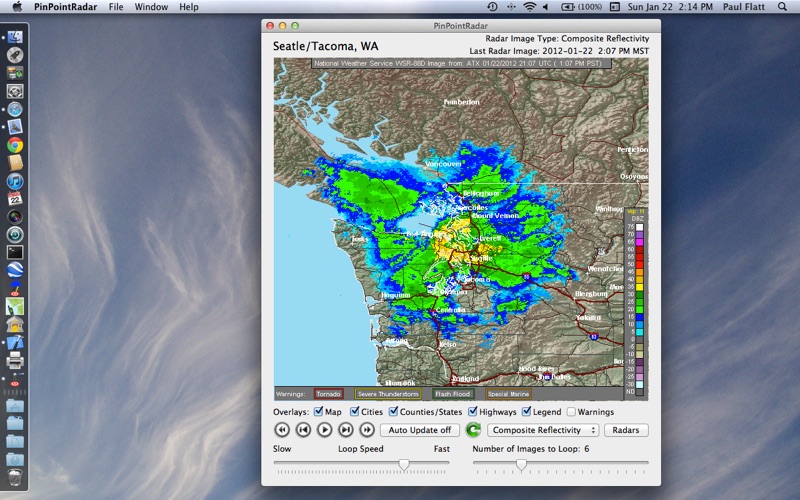Open the Applications folder in Dock
Viewport: 800px width, 500px height.
pos(15,406)
